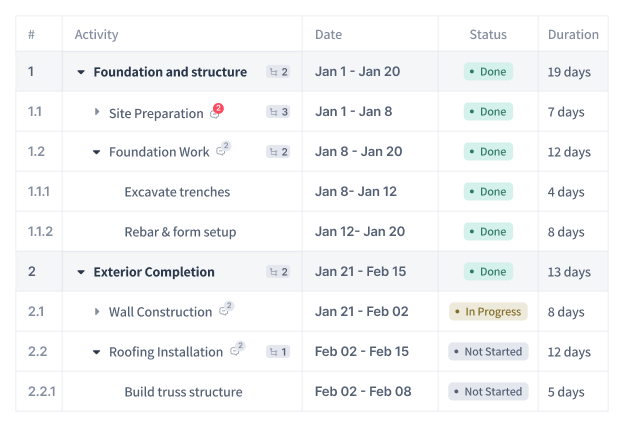Click subtask count badge on Exterior Completion
Image resolution: width=624 pixels, height=427 pixels.
(278, 272)
